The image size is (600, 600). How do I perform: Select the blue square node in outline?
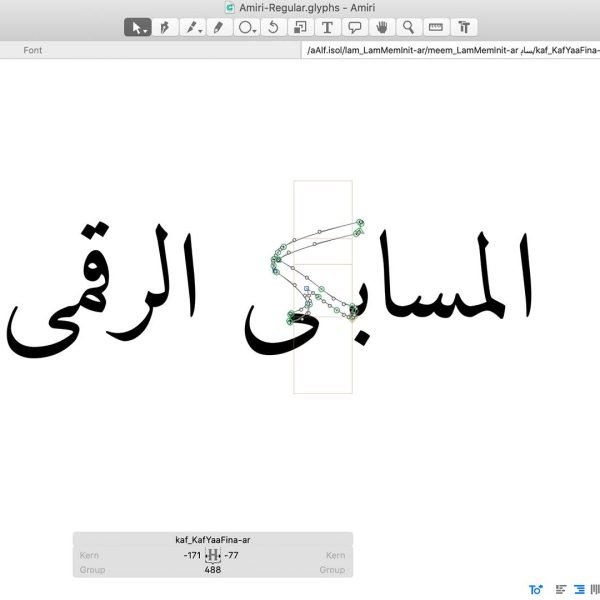(x=307, y=289)
